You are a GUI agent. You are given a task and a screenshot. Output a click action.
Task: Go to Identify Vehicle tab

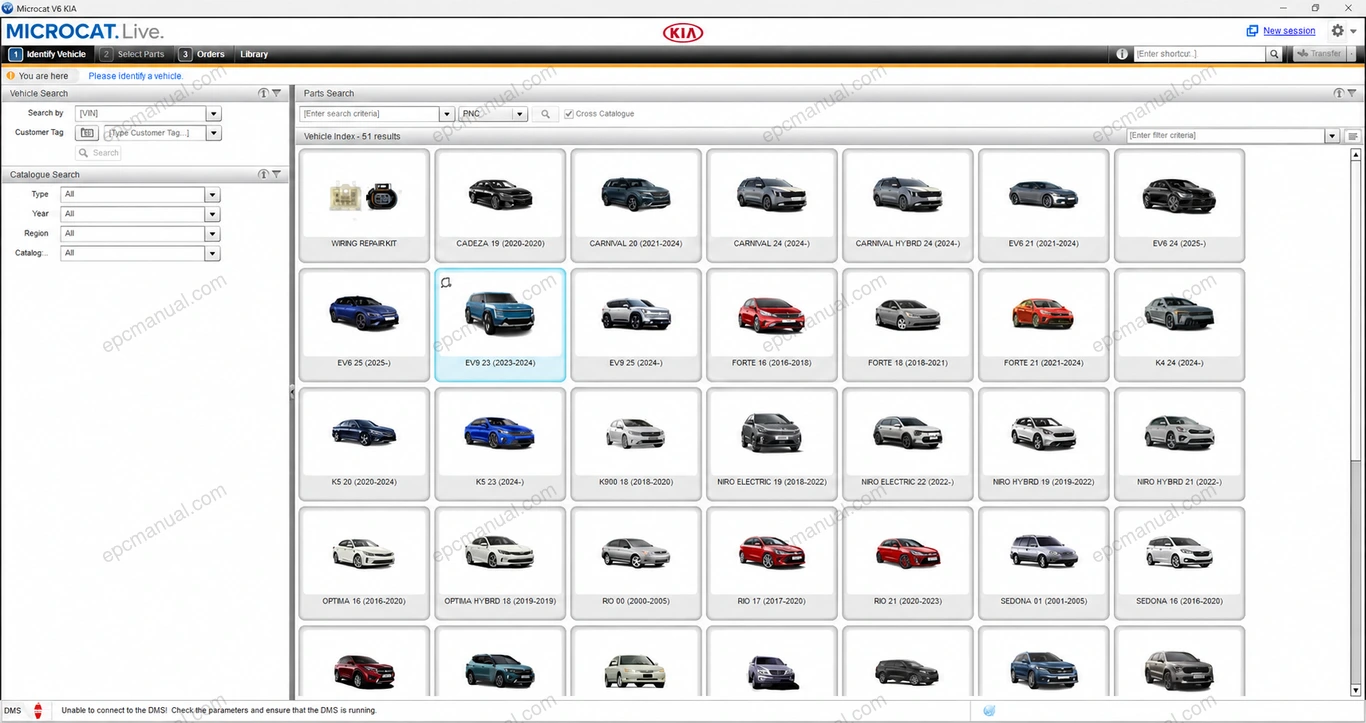[48, 54]
